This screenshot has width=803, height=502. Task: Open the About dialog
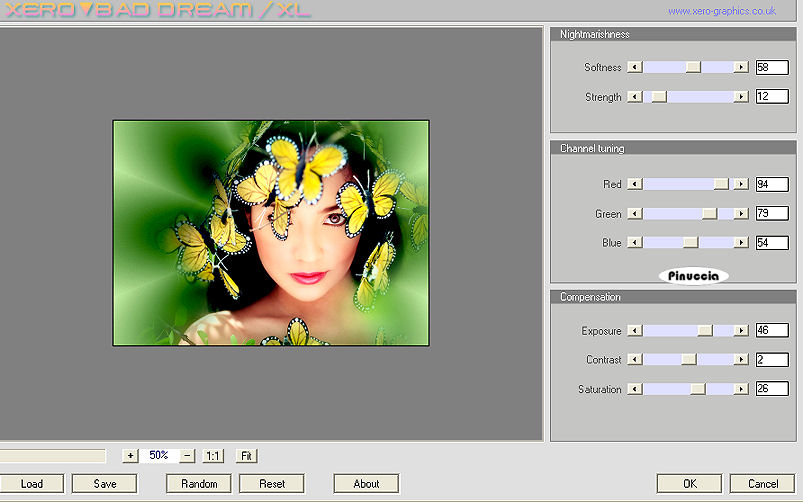tap(366, 484)
